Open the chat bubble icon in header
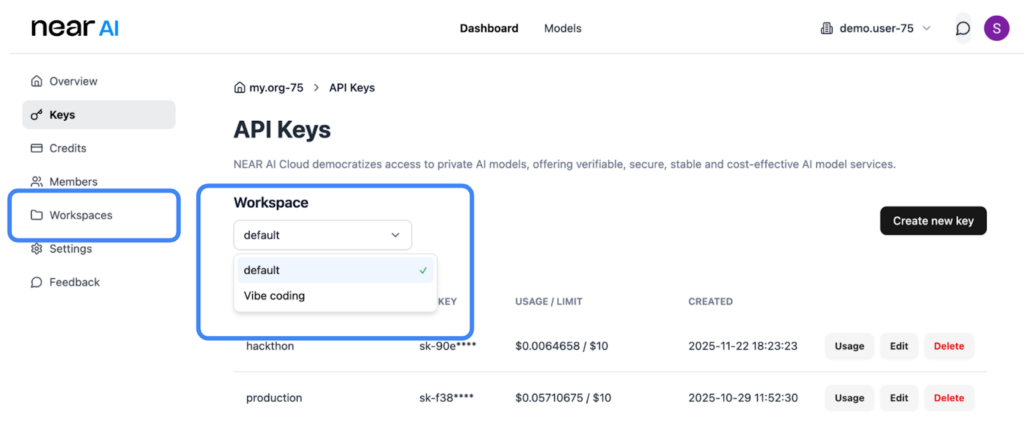Viewport: 1024px width, 431px height. [963, 28]
